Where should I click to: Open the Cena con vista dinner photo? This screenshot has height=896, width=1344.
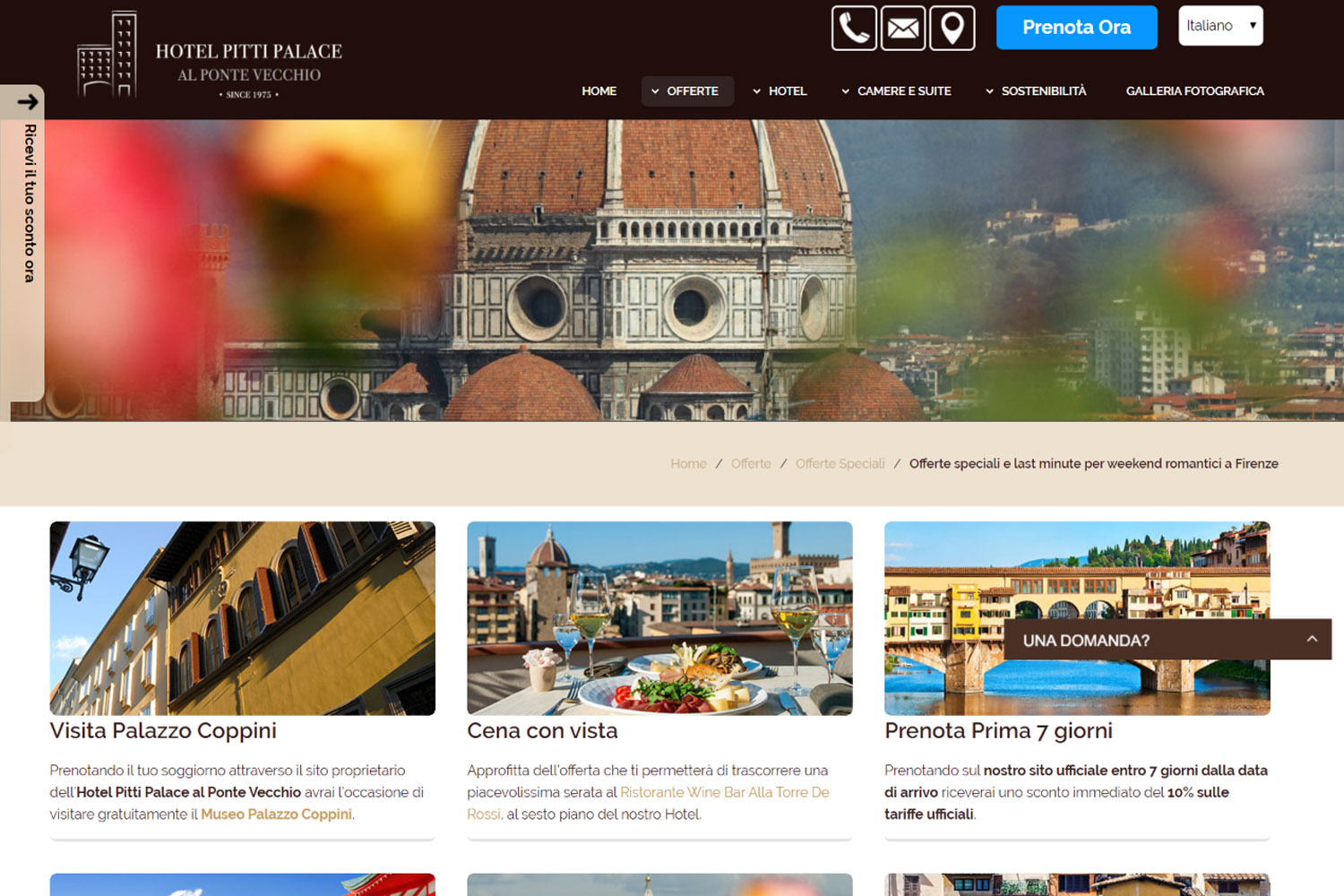(659, 618)
